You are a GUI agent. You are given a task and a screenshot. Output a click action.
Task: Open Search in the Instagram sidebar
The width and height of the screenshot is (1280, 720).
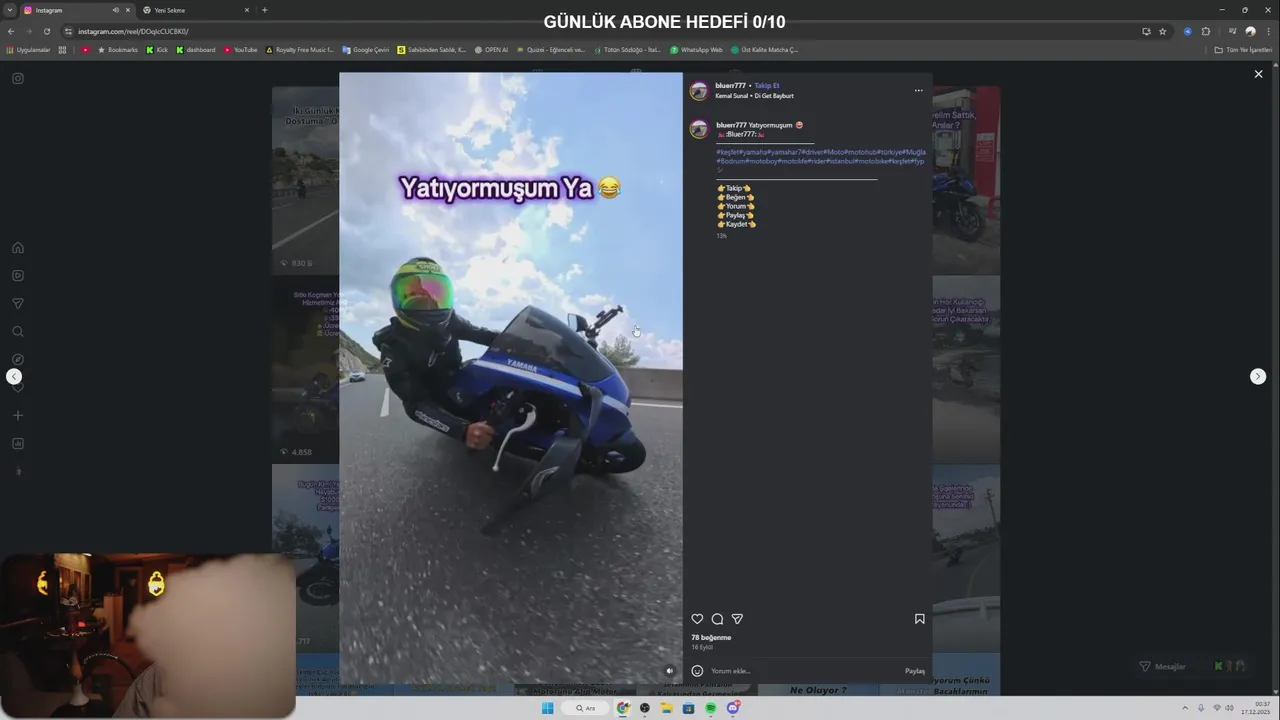[x=18, y=332]
